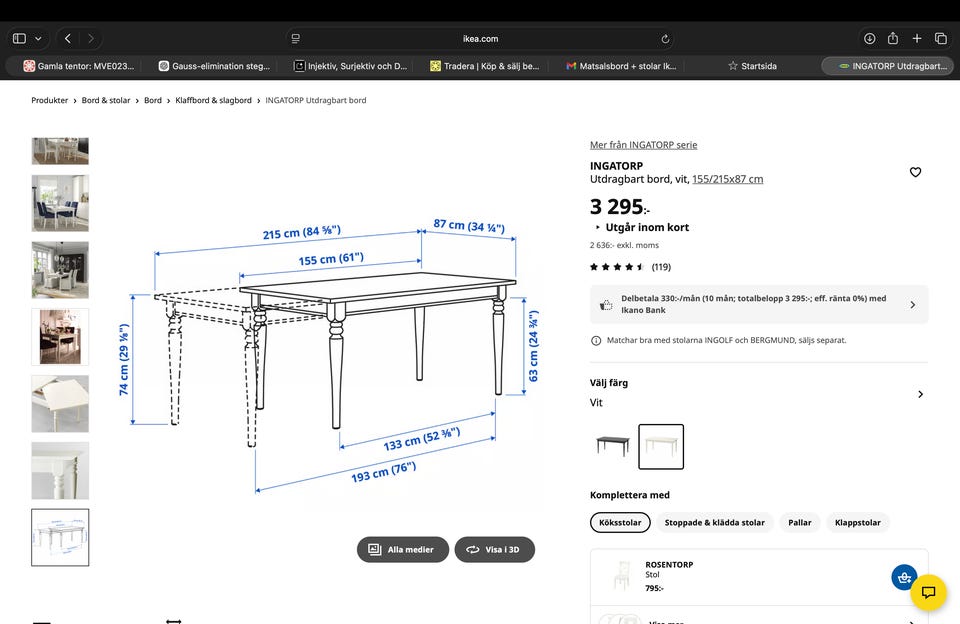Click the heart favorite icon
This screenshot has width=960, height=624.
(x=915, y=173)
